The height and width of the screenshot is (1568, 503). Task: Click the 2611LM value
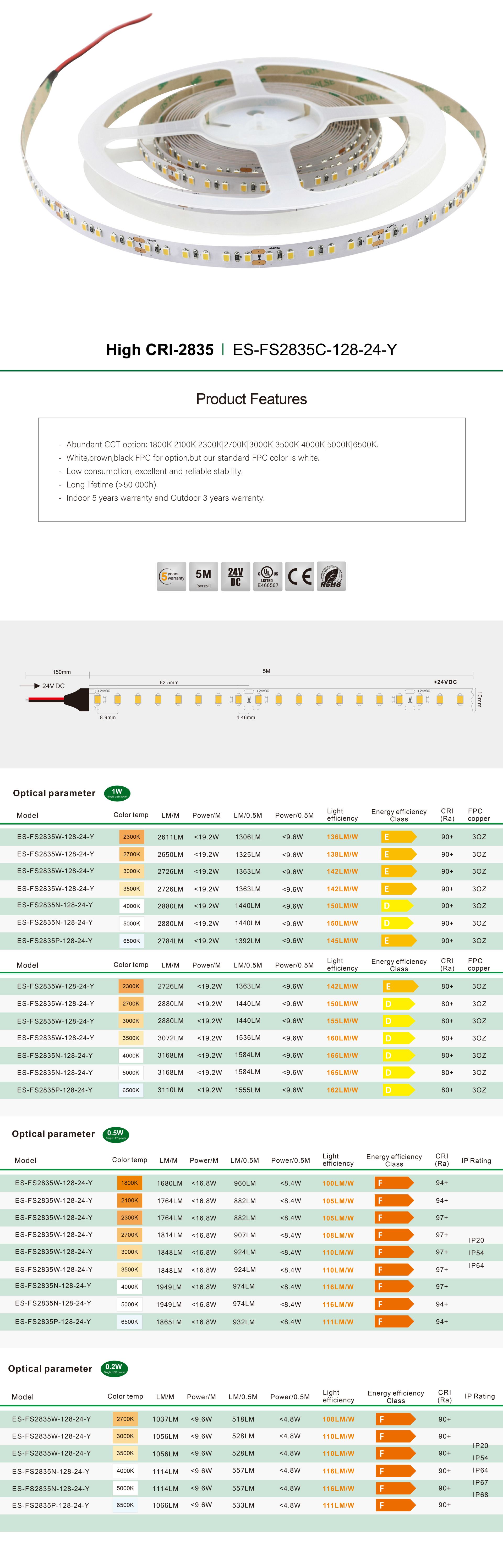point(171,837)
